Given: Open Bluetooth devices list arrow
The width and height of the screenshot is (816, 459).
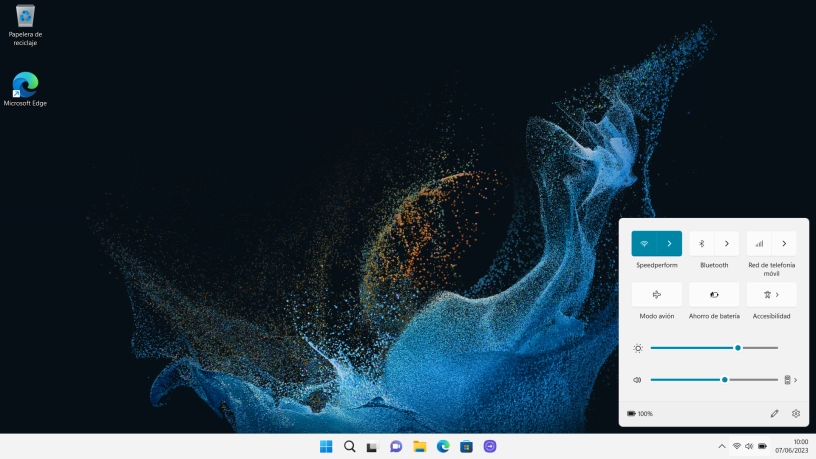Looking at the screenshot, I should click(x=726, y=244).
